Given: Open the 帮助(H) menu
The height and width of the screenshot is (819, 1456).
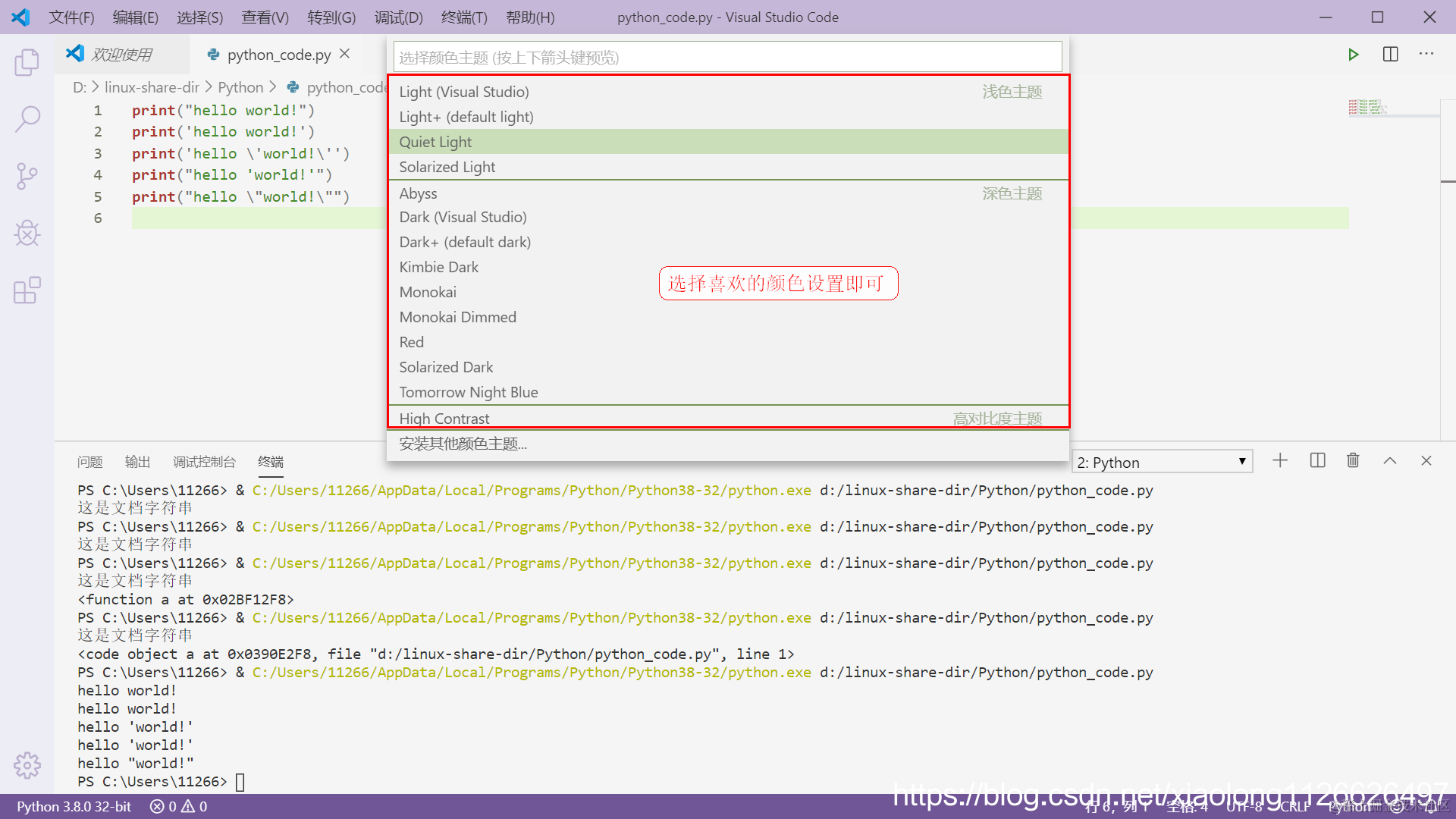Looking at the screenshot, I should tap(530, 17).
